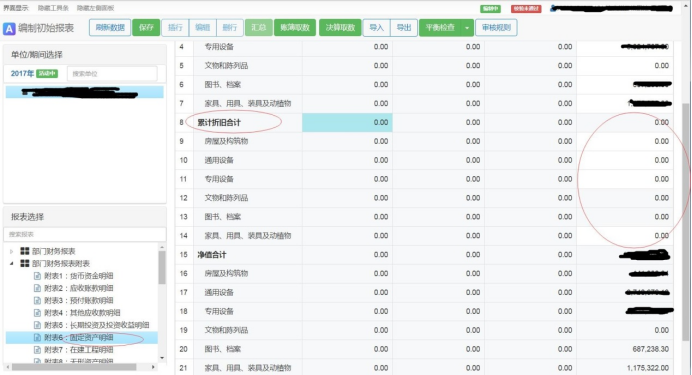Screen dimensions: 692x375
Task: Click the green 编制中 status badge
Action: coord(490,9)
